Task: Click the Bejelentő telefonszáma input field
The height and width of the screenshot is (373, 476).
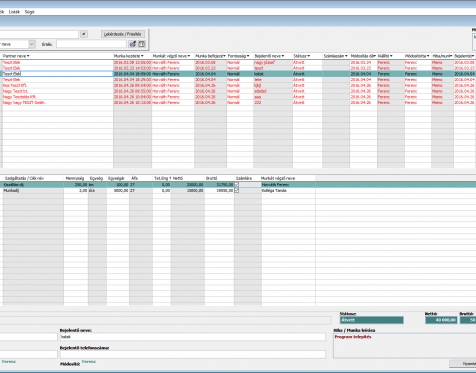Action: coord(192,354)
